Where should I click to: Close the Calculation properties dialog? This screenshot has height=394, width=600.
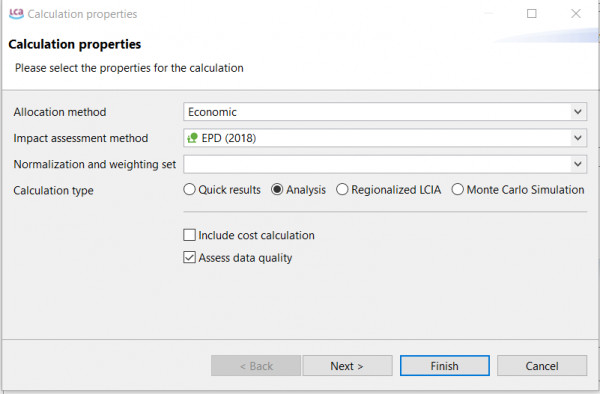click(576, 14)
